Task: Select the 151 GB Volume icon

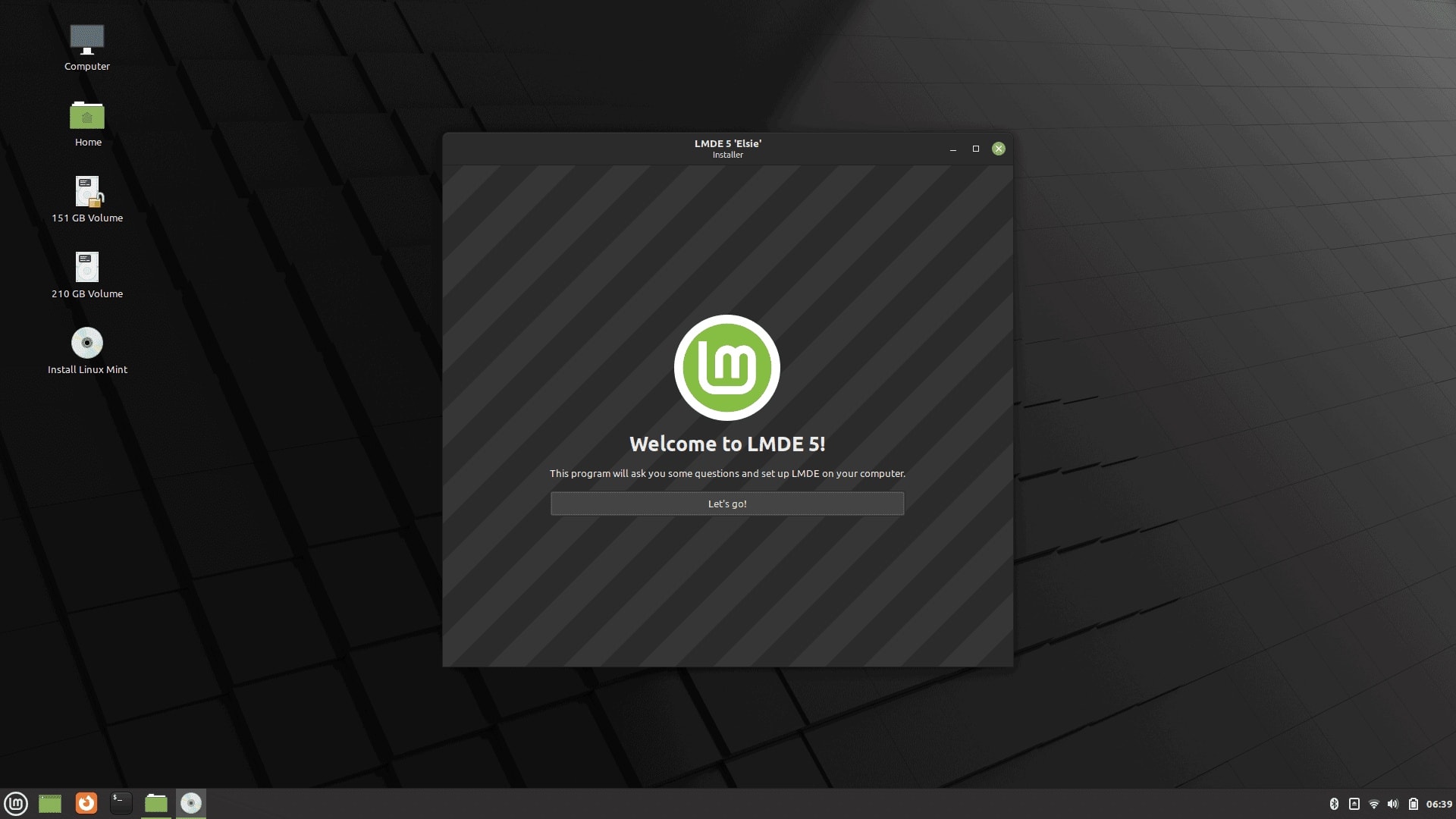Action: (87, 199)
